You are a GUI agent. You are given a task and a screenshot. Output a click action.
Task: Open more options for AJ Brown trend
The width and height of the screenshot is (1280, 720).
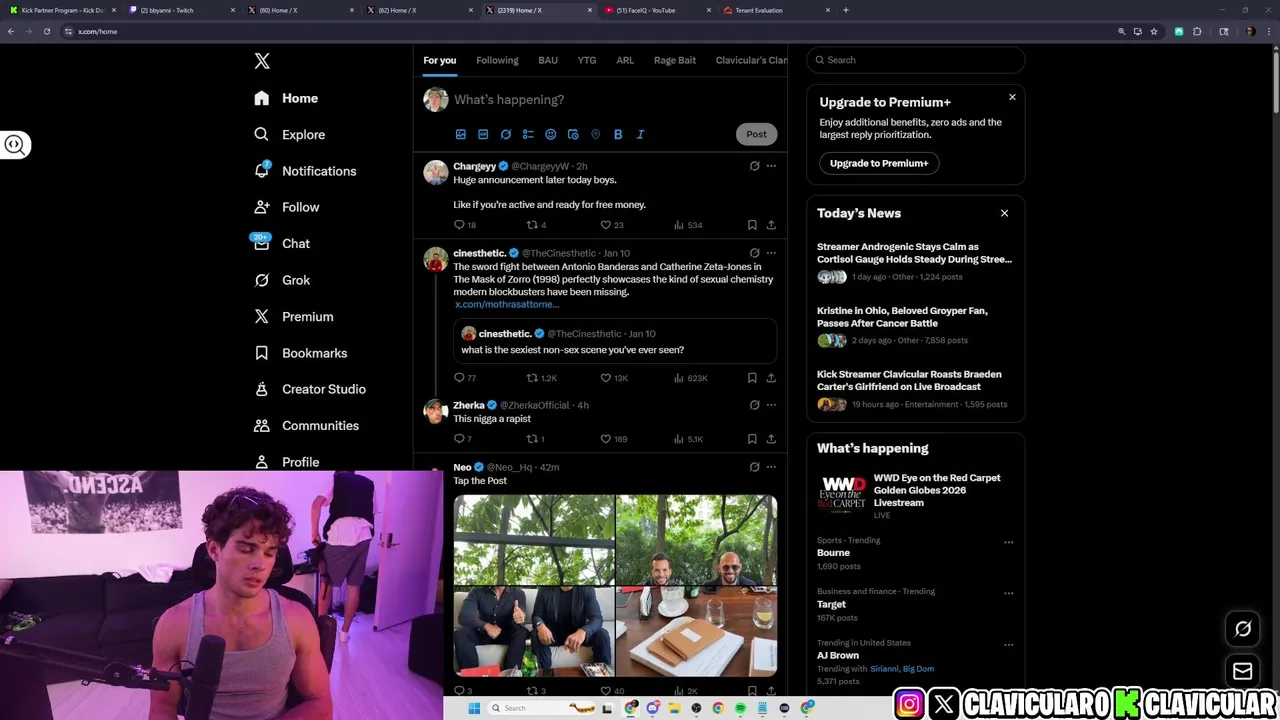click(1008, 645)
